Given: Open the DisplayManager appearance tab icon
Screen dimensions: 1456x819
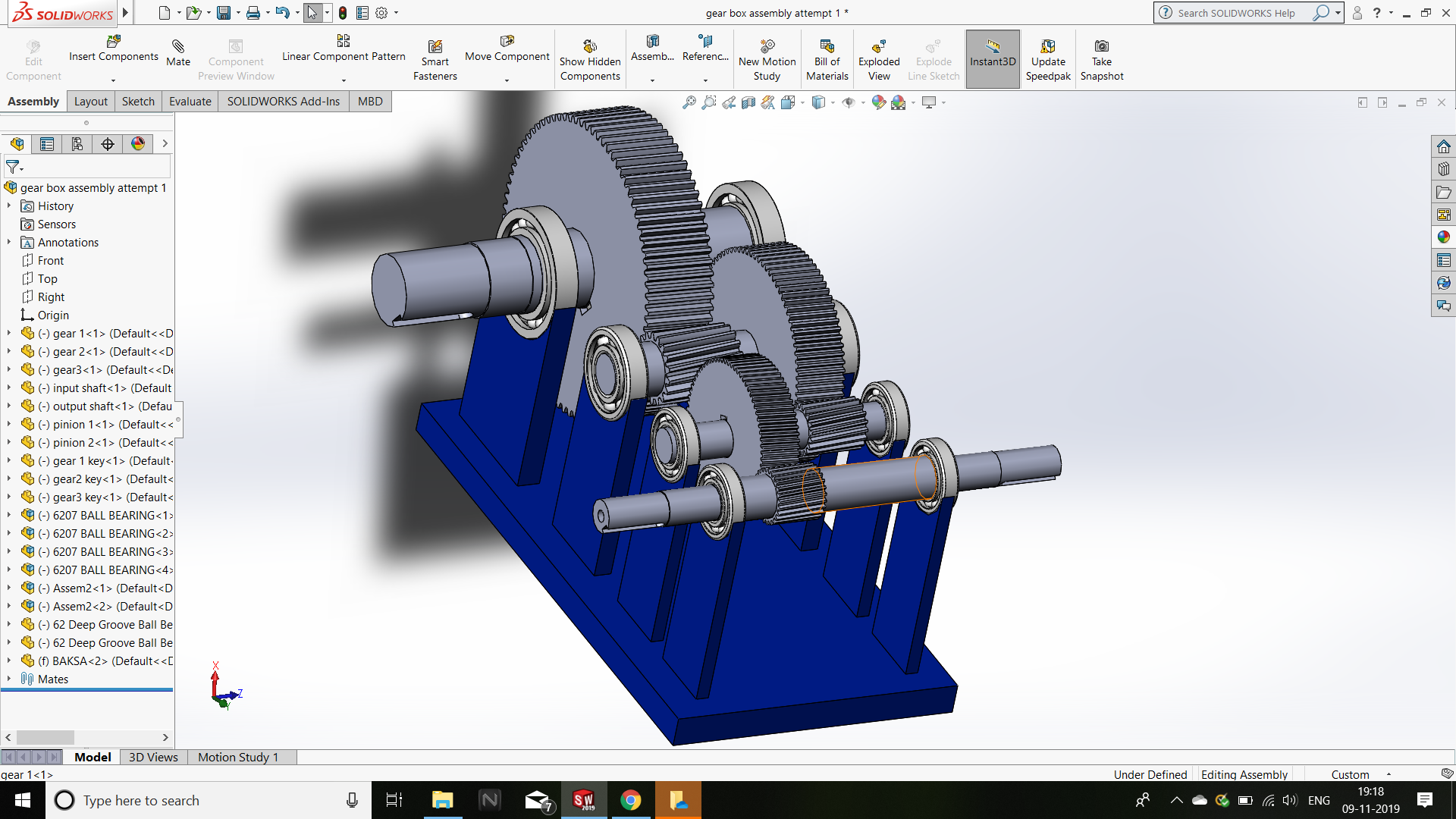Looking at the screenshot, I should pos(138,144).
